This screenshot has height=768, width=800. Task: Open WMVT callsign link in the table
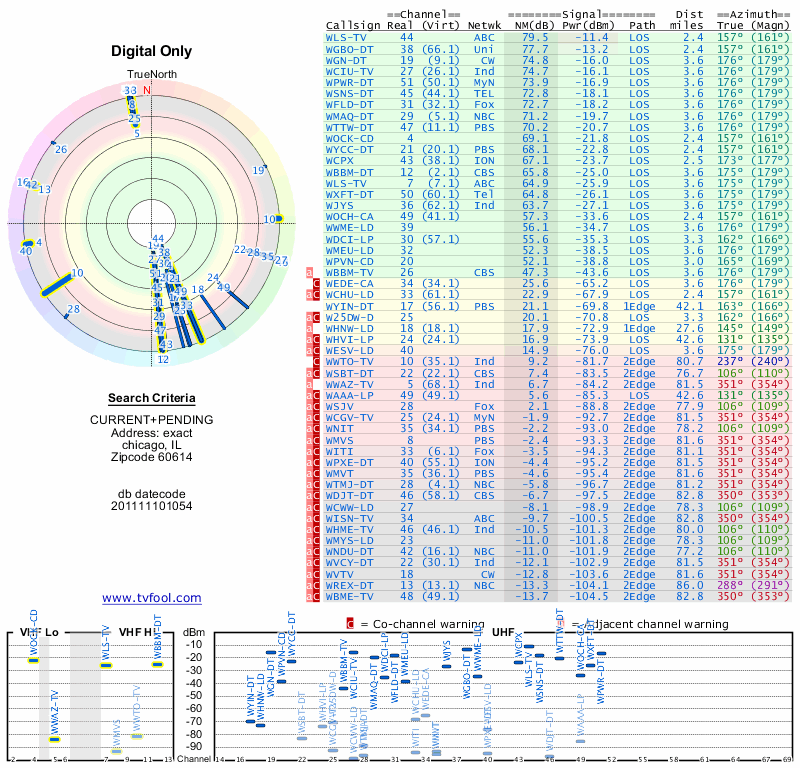click(x=339, y=474)
